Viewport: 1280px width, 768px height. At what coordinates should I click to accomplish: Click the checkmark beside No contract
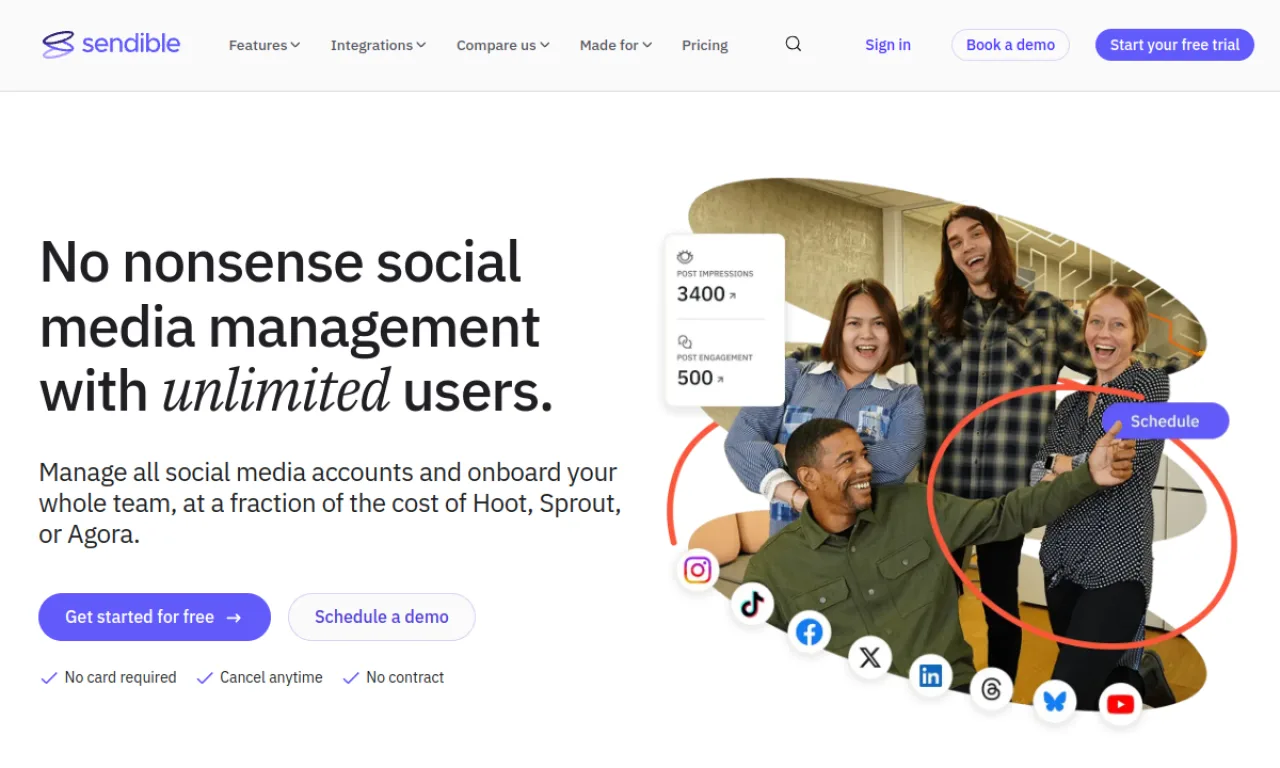pos(350,678)
